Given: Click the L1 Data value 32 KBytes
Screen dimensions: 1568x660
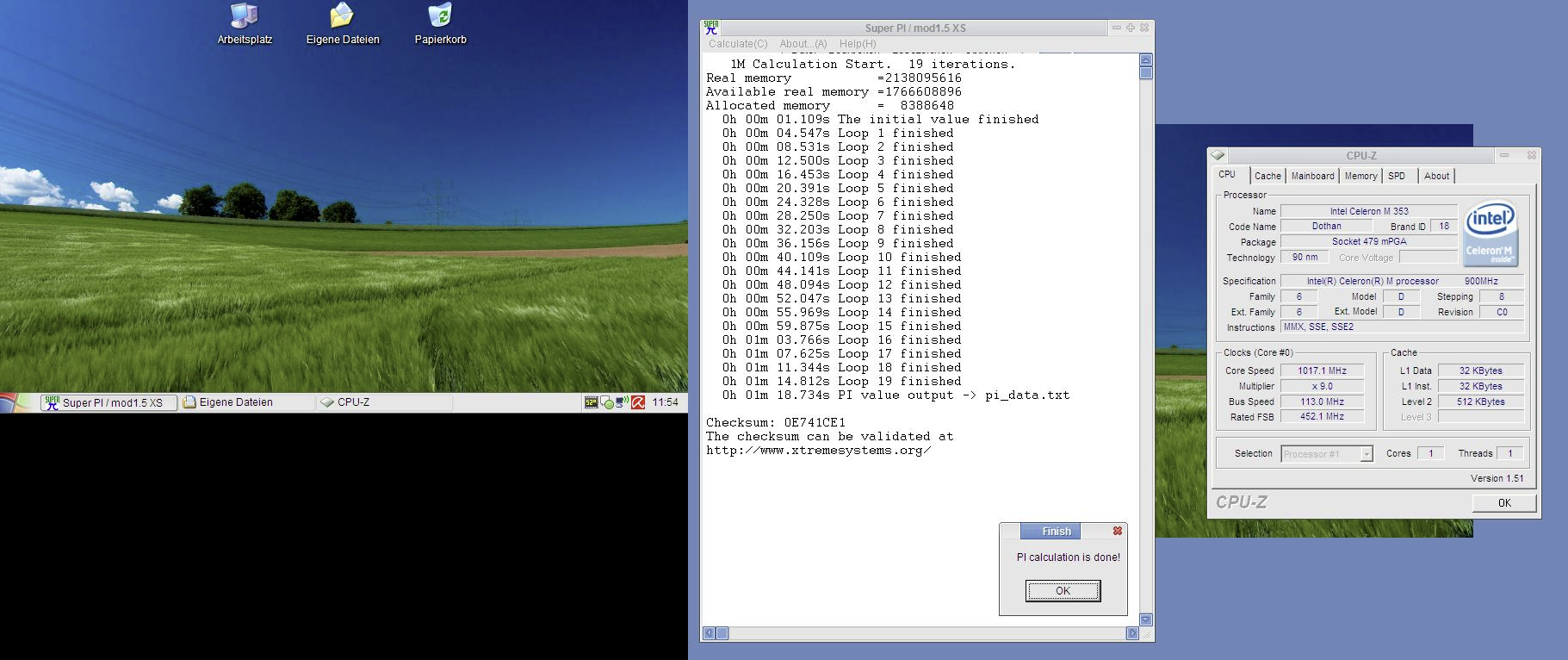Looking at the screenshot, I should [x=1481, y=370].
